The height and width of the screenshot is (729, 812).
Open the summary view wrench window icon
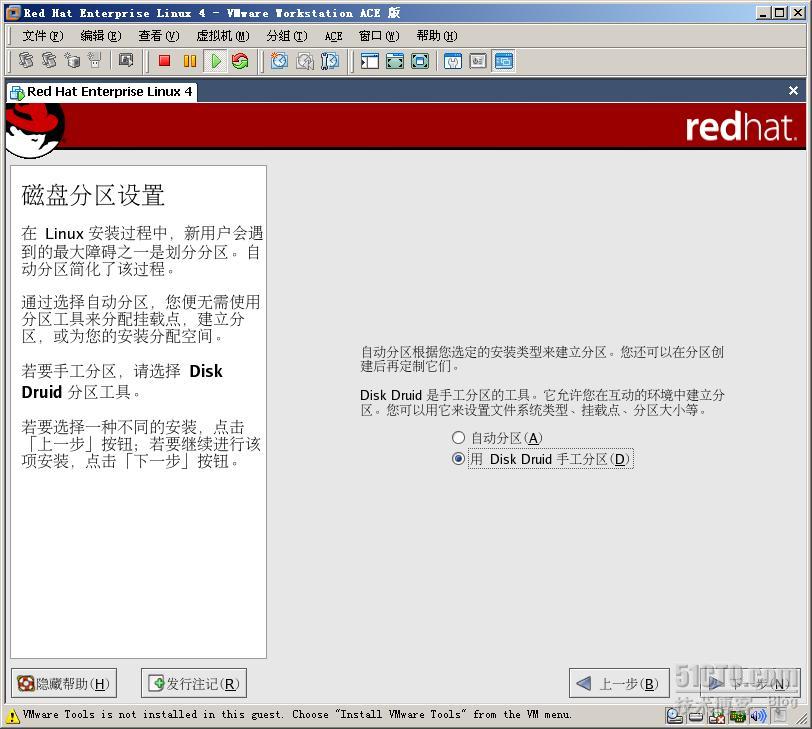click(x=453, y=61)
